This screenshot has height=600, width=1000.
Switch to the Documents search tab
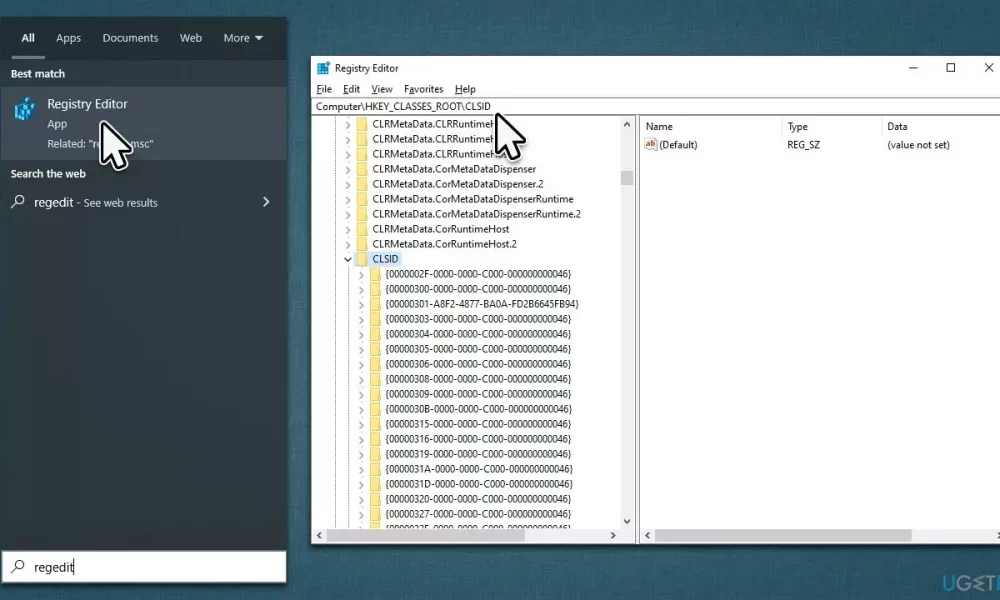tap(130, 38)
